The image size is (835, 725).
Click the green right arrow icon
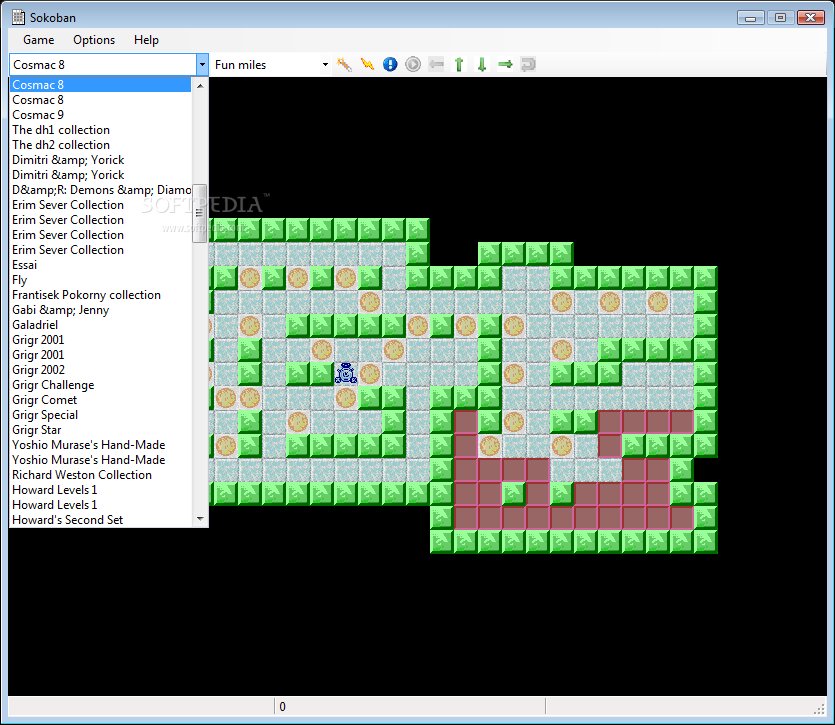point(505,64)
